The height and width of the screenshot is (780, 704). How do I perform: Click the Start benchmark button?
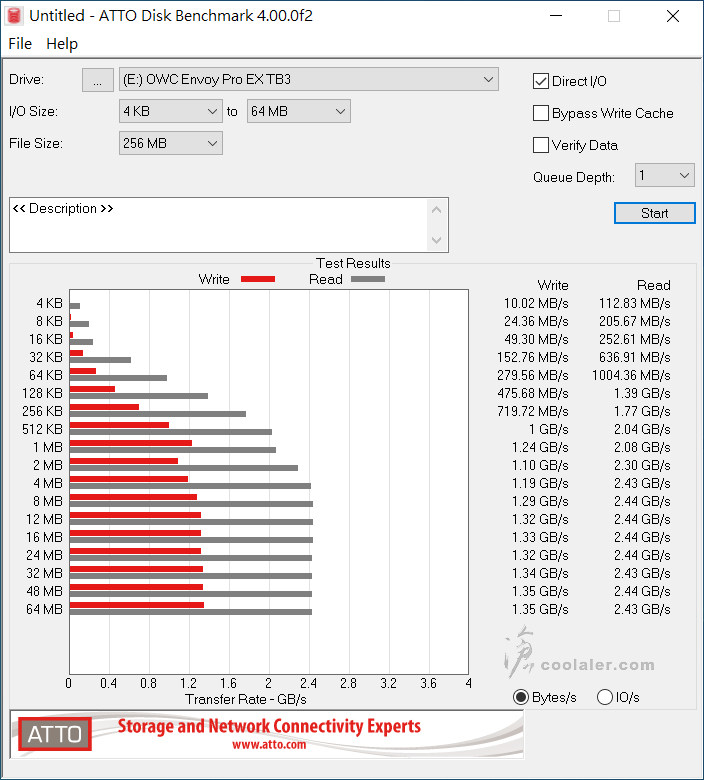(655, 213)
